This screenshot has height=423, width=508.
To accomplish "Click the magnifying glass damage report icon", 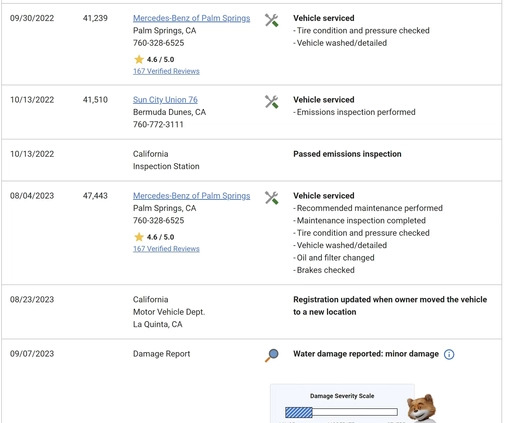I will click(272, 355).
